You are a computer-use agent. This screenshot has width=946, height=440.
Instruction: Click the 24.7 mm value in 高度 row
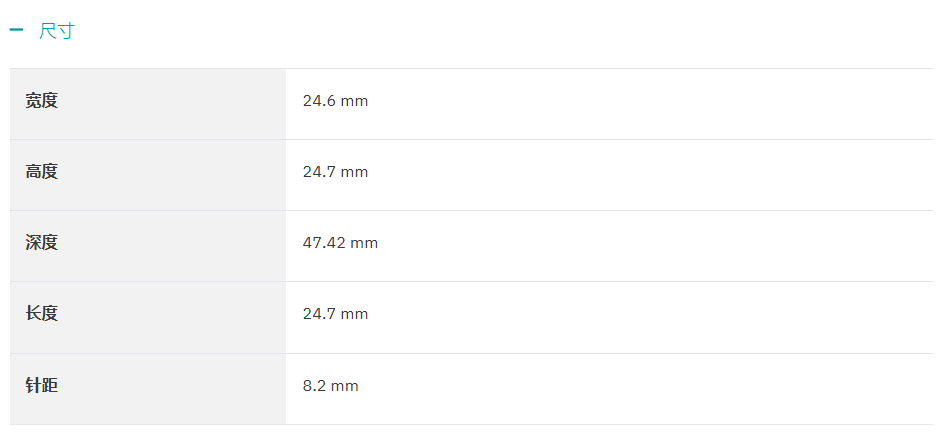coord(335,172)
